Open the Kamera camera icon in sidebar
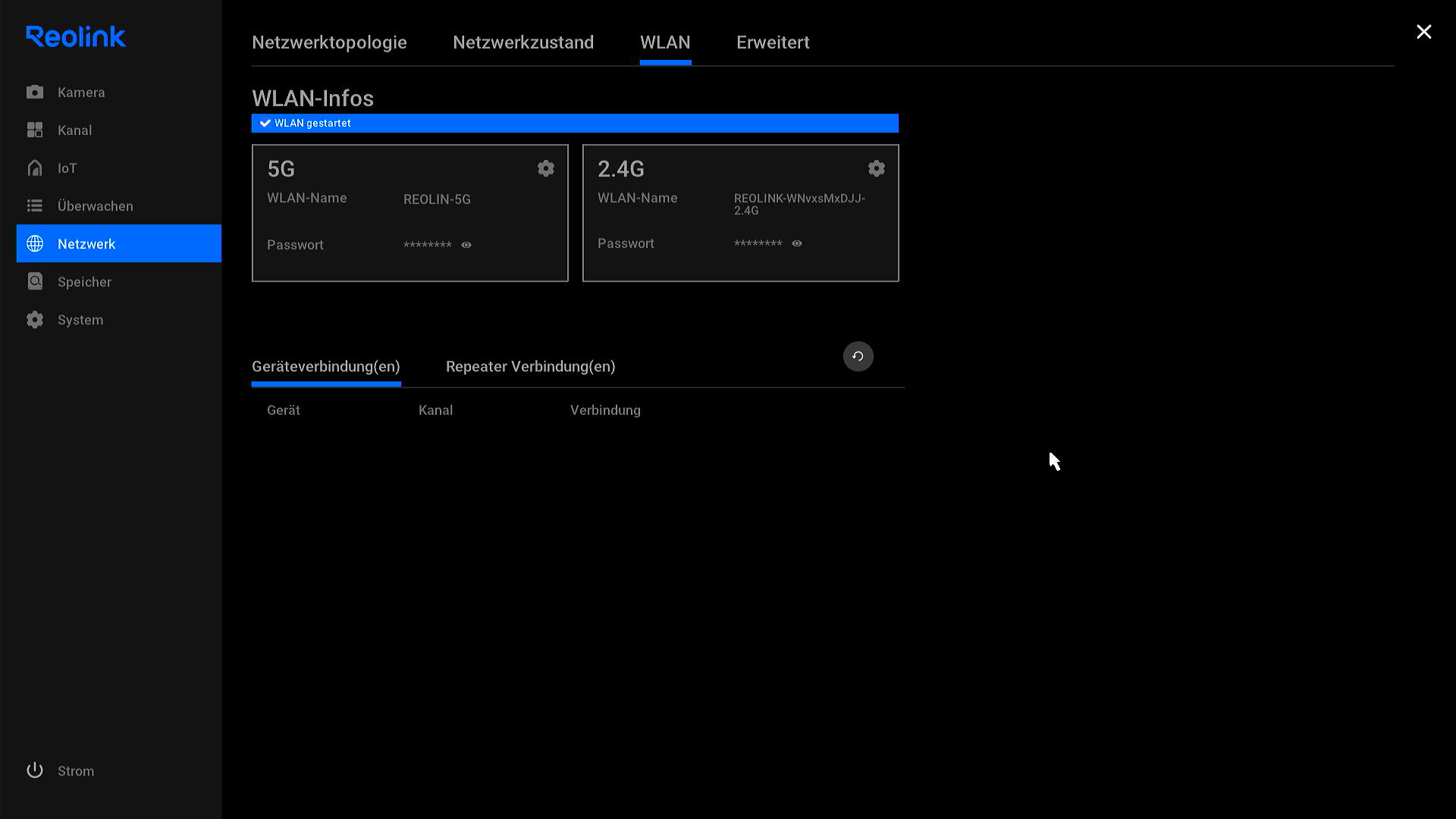This screenshot has height=819, width=1456. (x=35, y=92)
